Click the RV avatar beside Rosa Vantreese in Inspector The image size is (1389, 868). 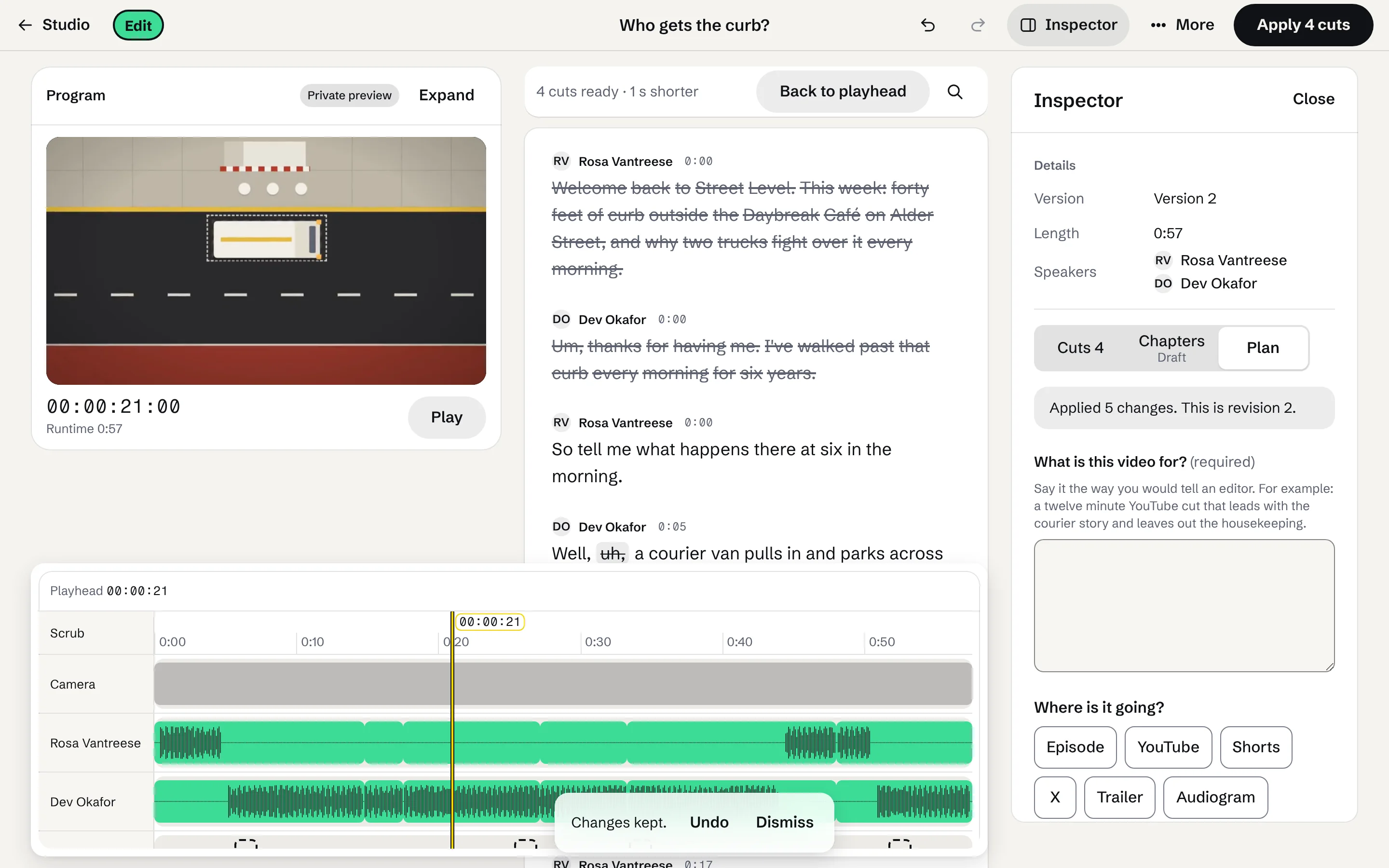(1163, 260)
